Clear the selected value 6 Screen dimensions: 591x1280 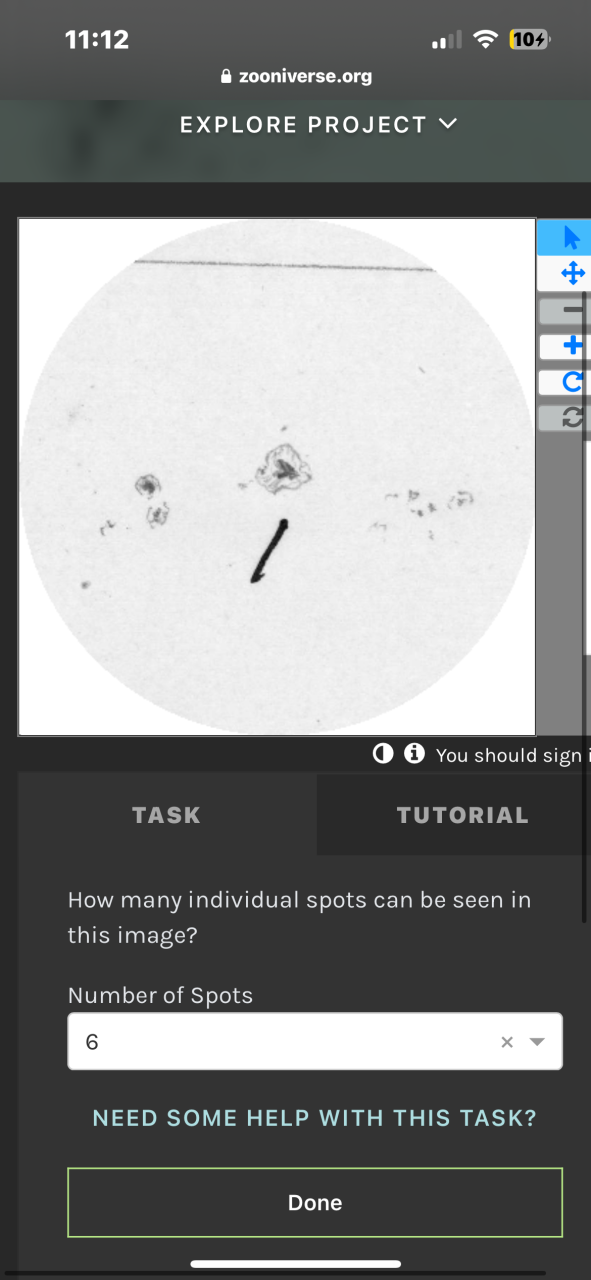(x=507, y=1042)
